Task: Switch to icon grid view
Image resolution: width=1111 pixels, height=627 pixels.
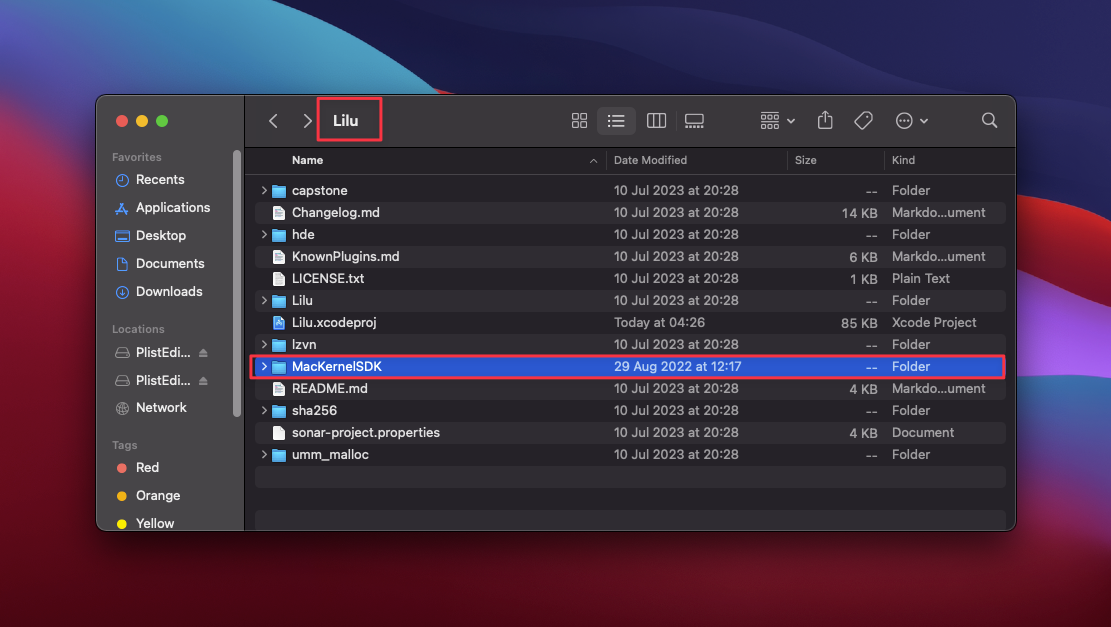Action: 580,121
